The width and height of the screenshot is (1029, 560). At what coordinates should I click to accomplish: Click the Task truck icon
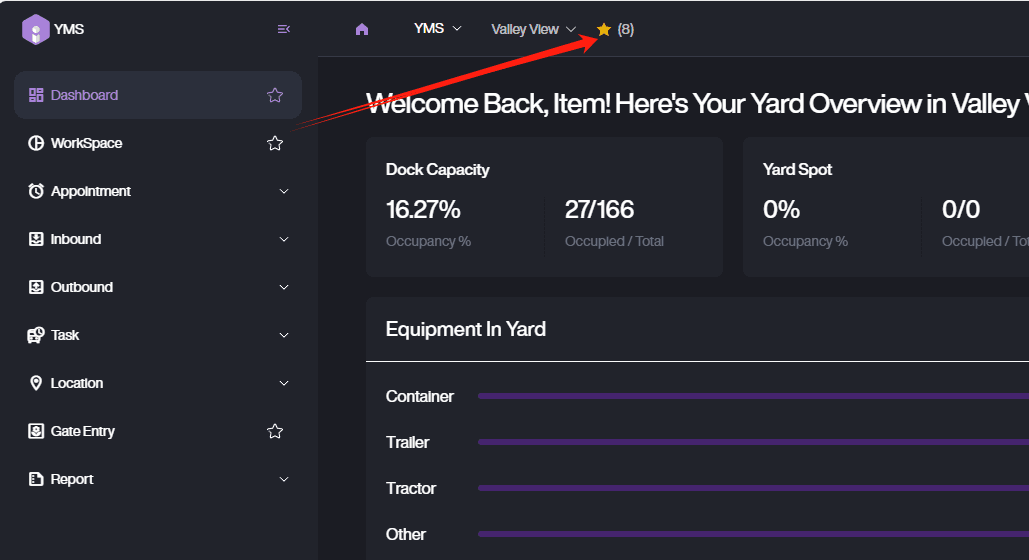coord(36,335)
